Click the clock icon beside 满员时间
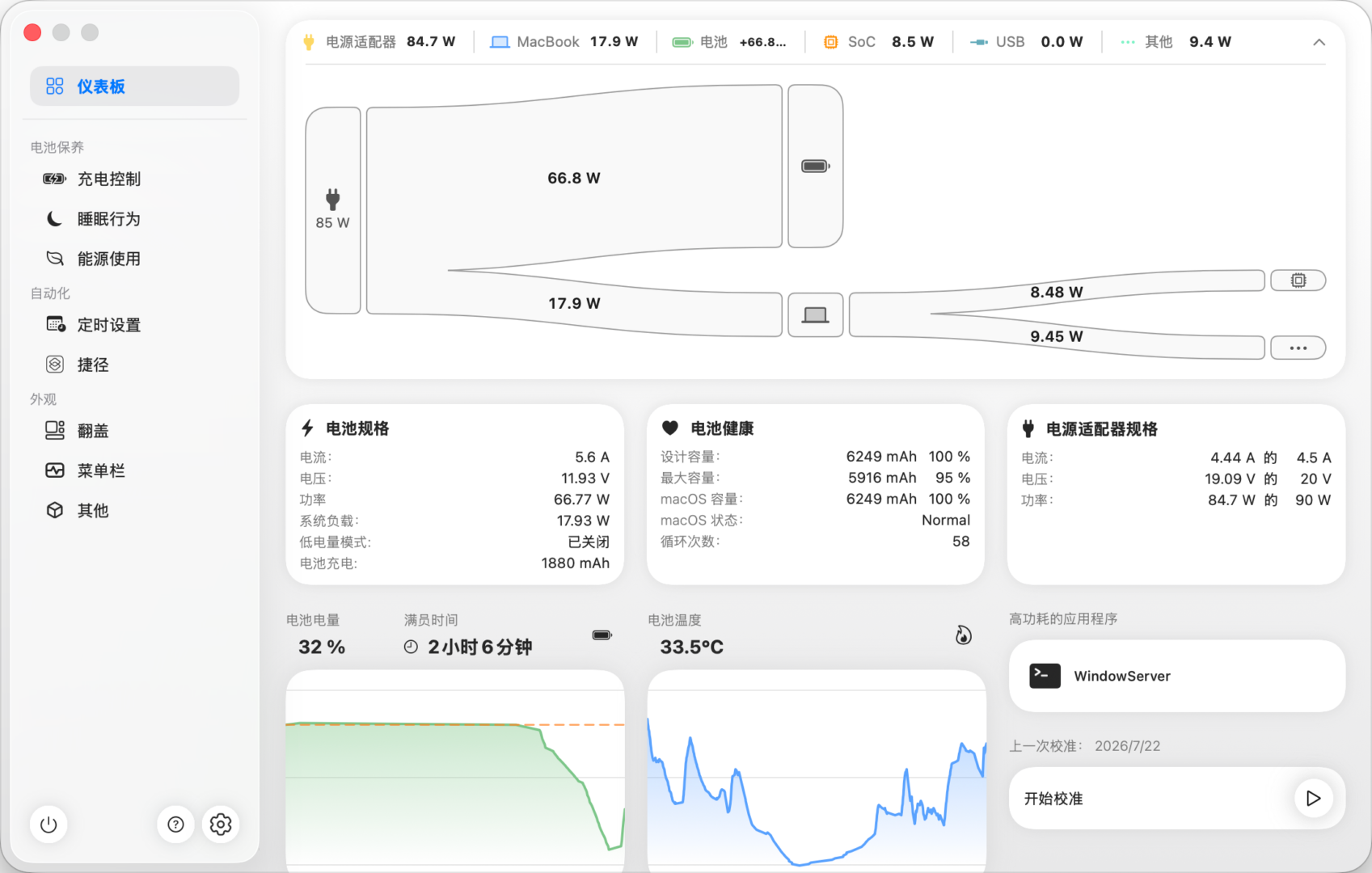The image size is (1372, 873). pyautogui.click(x=411, y=647)
